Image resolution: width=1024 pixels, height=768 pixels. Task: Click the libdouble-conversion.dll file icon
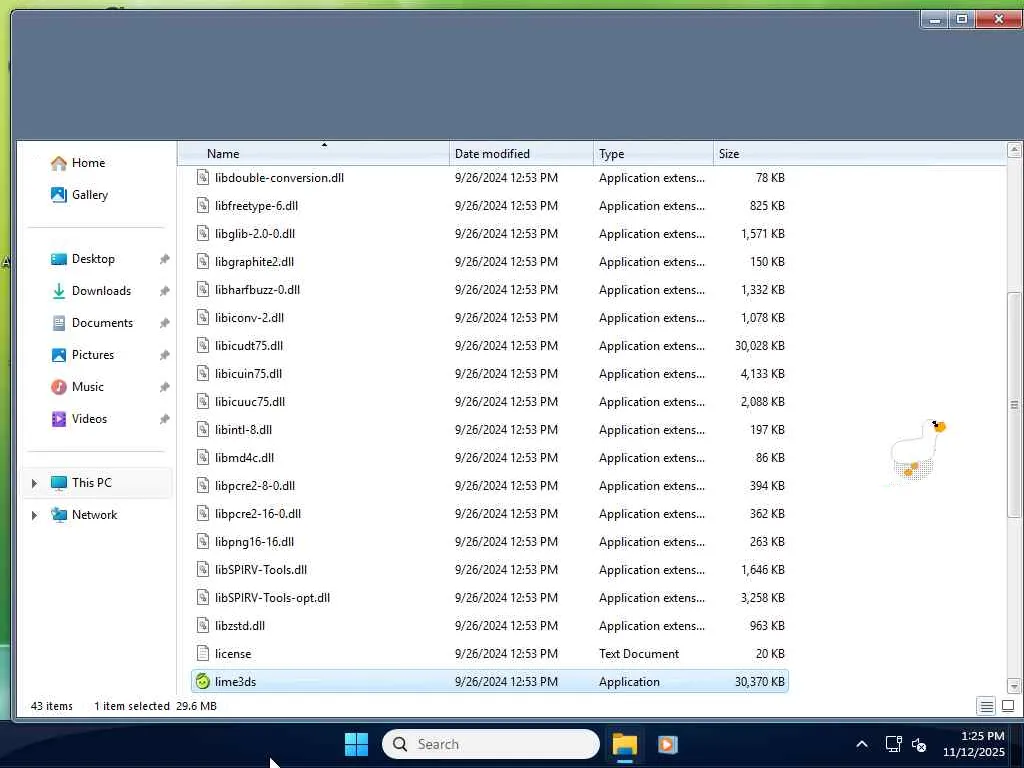tap(203, 177)
